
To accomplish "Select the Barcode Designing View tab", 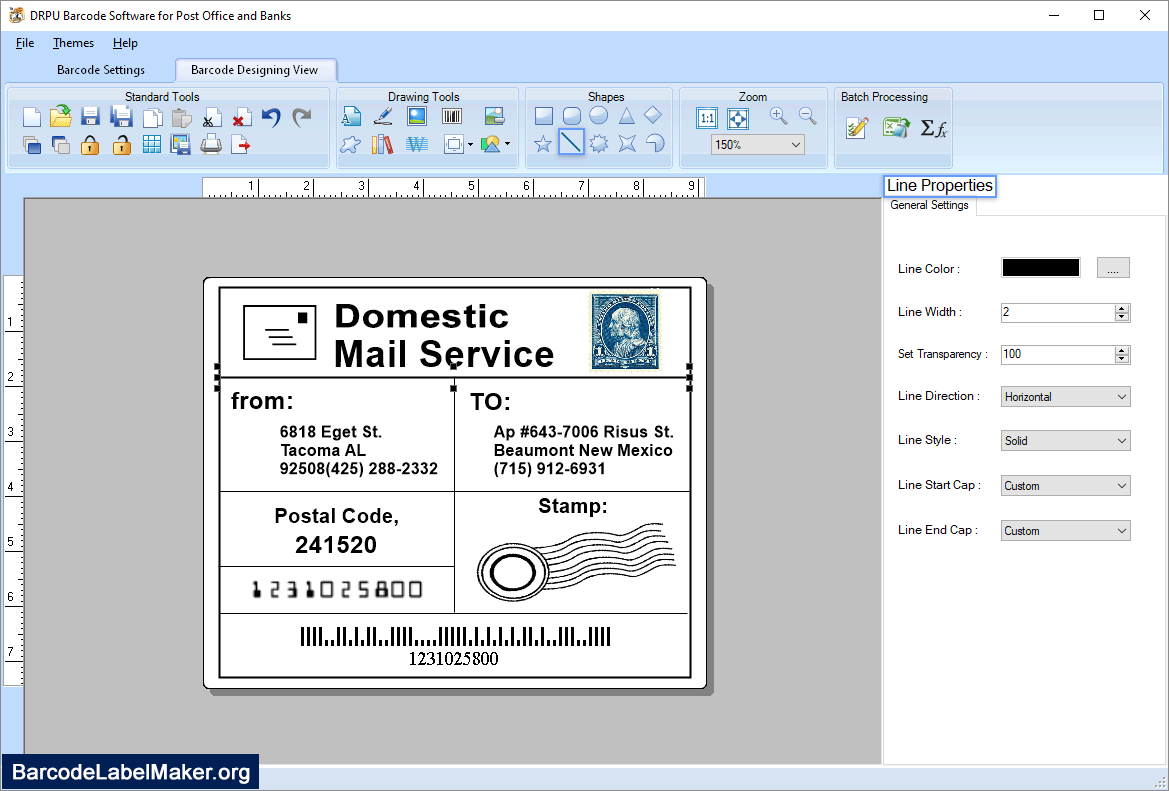I will [255, 70].
